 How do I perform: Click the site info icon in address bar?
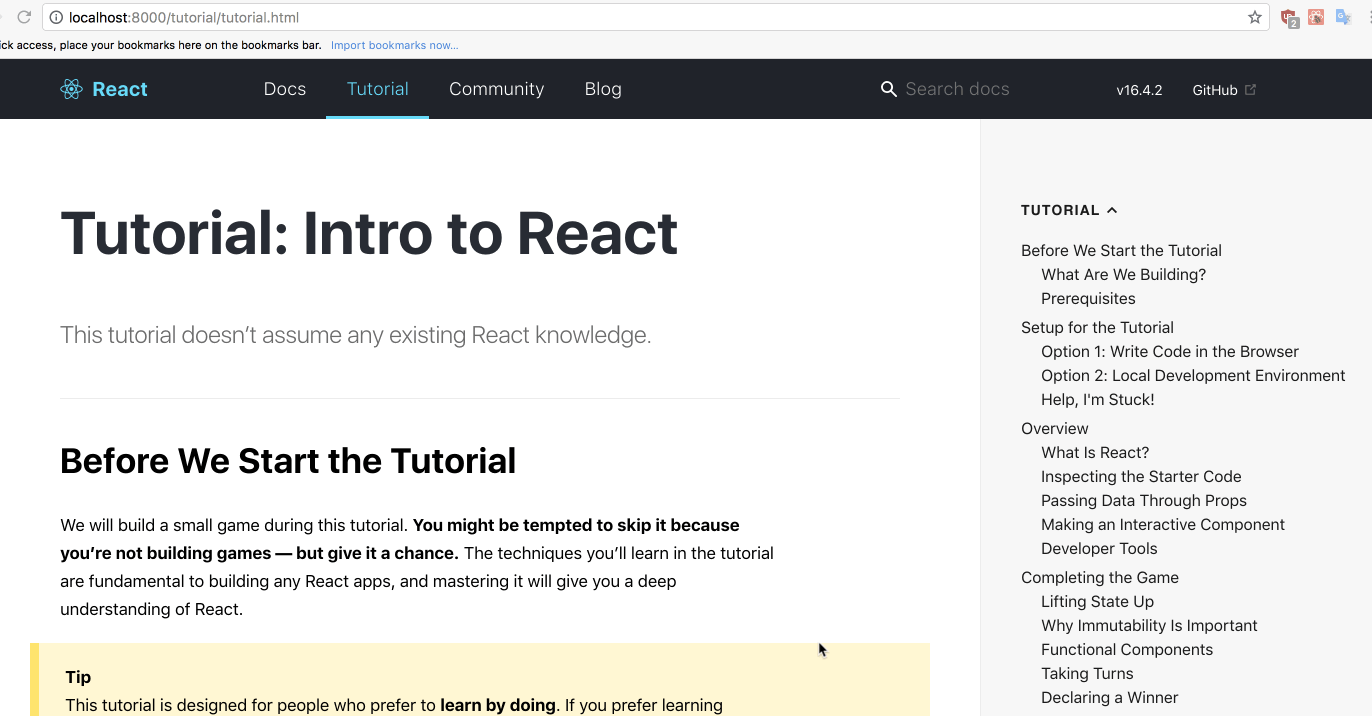coord(56,17)
